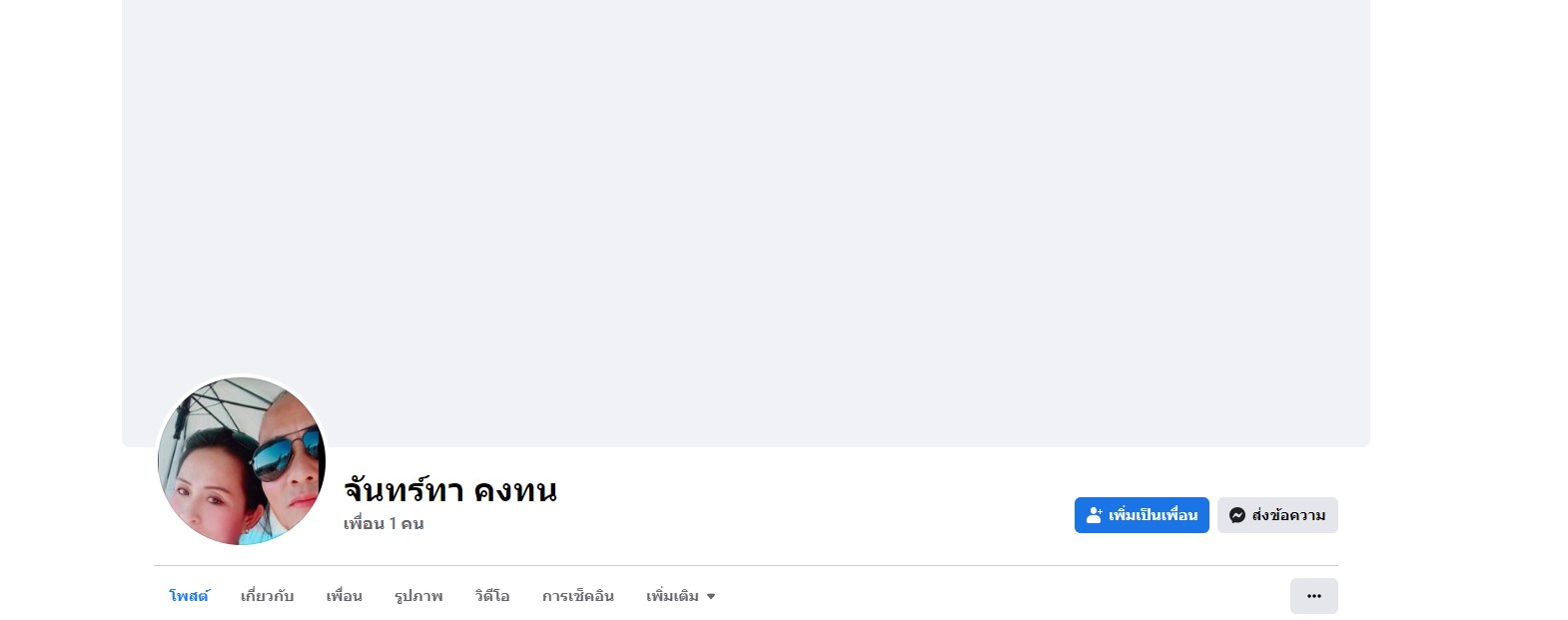View the รูปภาพ tab

point(418,596)
